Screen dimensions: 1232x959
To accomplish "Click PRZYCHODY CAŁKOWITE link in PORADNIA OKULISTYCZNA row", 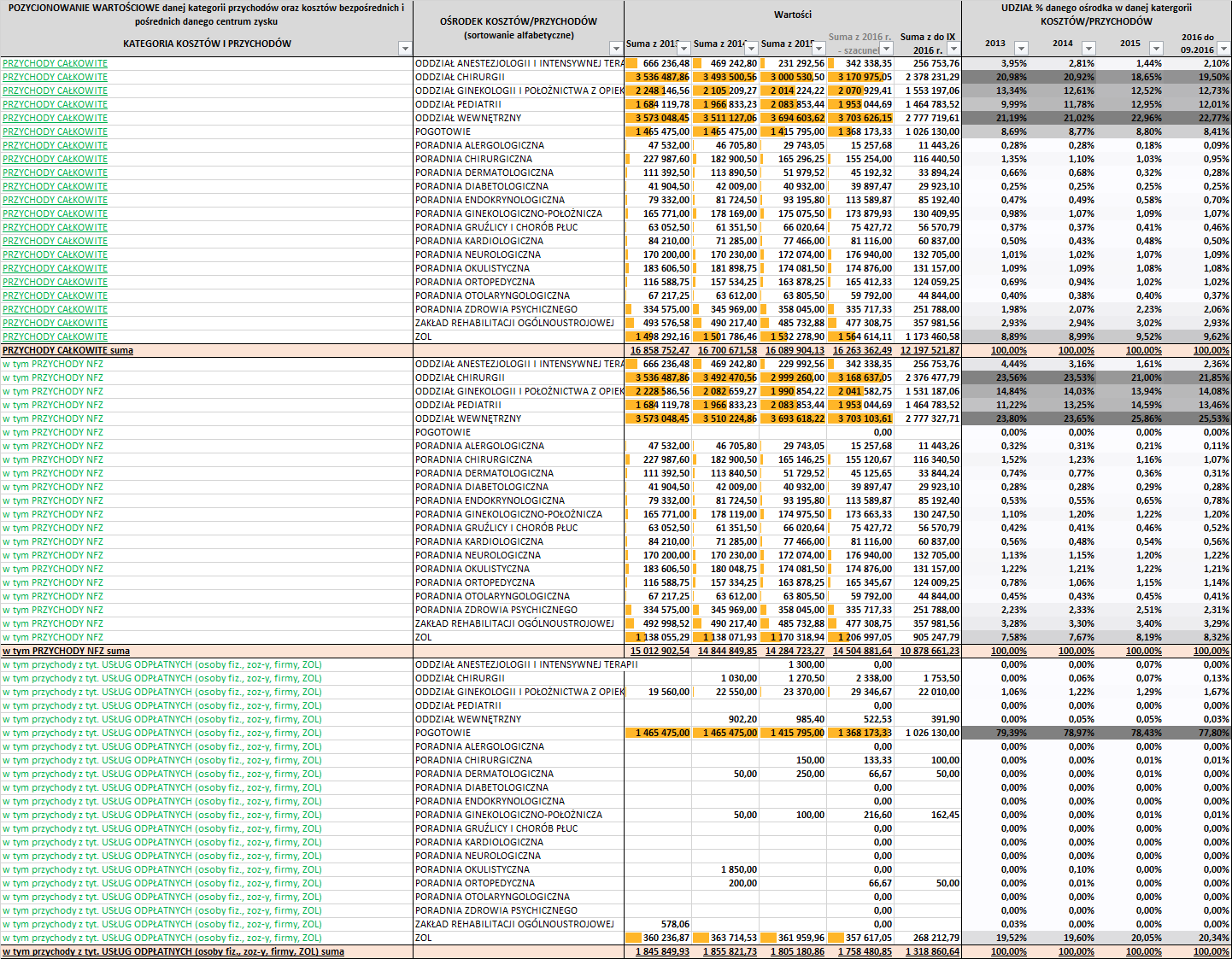I will tap(56, 268).
